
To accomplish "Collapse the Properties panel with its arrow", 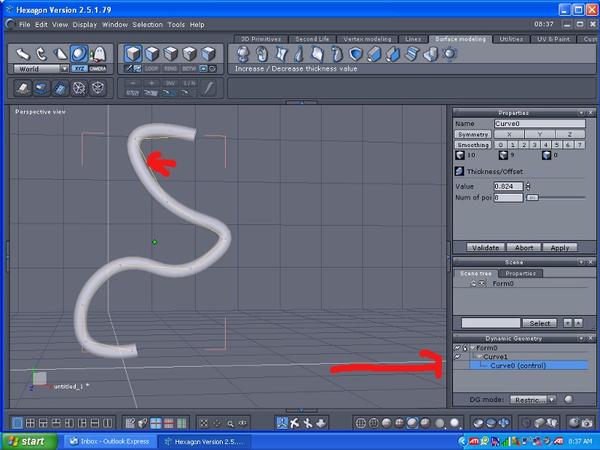I will [x=581, y=113].
